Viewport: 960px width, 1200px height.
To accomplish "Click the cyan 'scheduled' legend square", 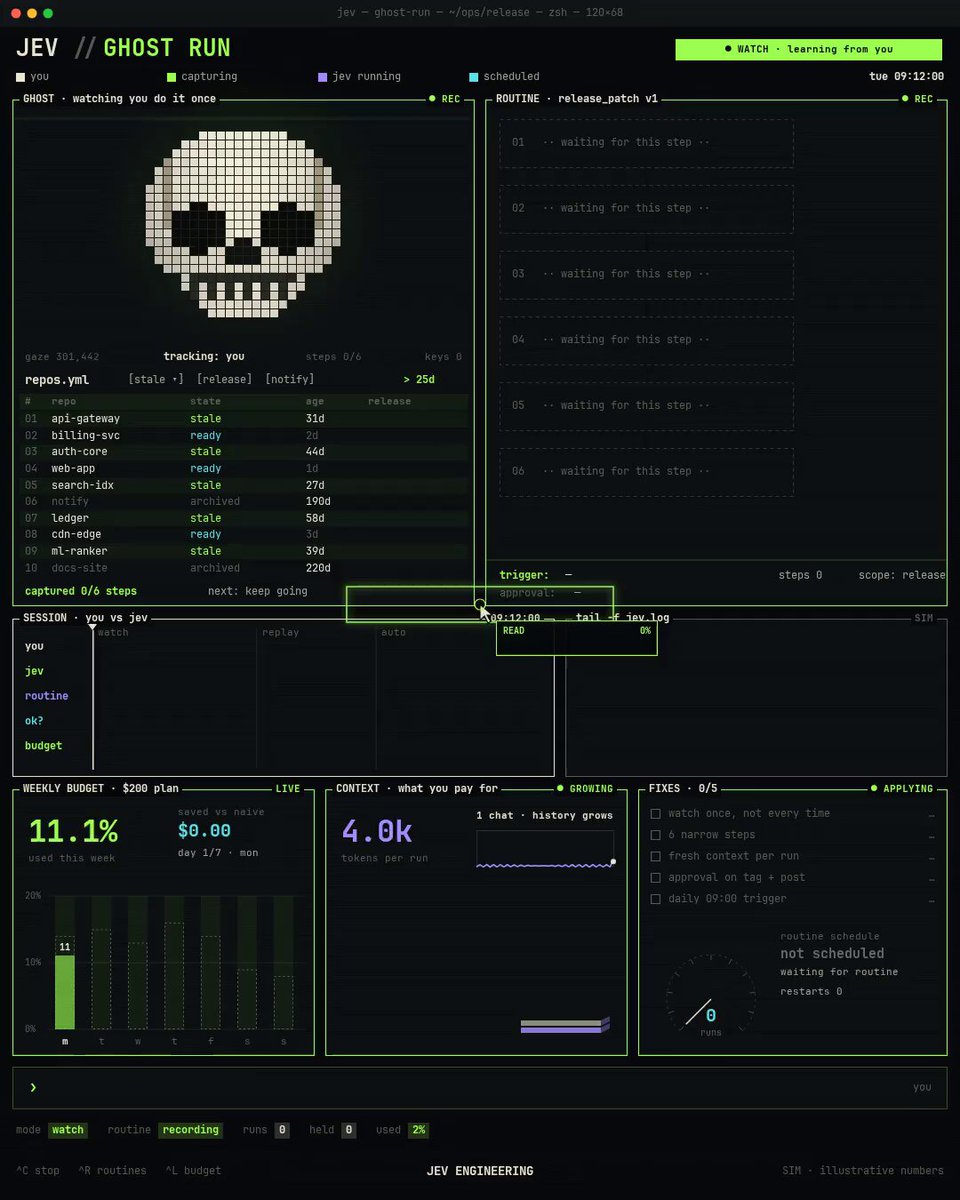I will pyautogui.click(x=474, y=76).
